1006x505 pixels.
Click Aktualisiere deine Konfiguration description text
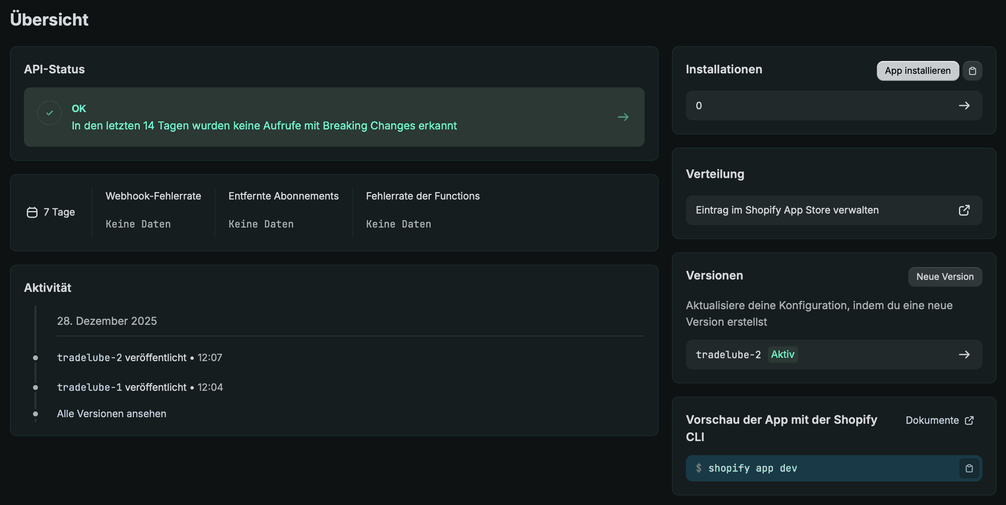[819, 313]
